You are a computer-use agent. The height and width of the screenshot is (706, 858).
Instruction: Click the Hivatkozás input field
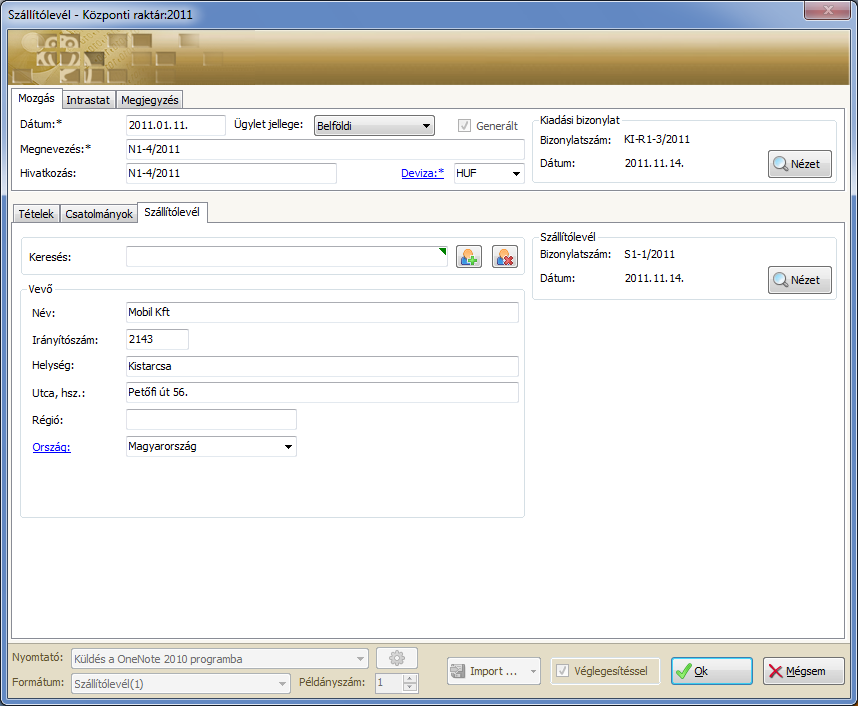click(x=231, y=173)
